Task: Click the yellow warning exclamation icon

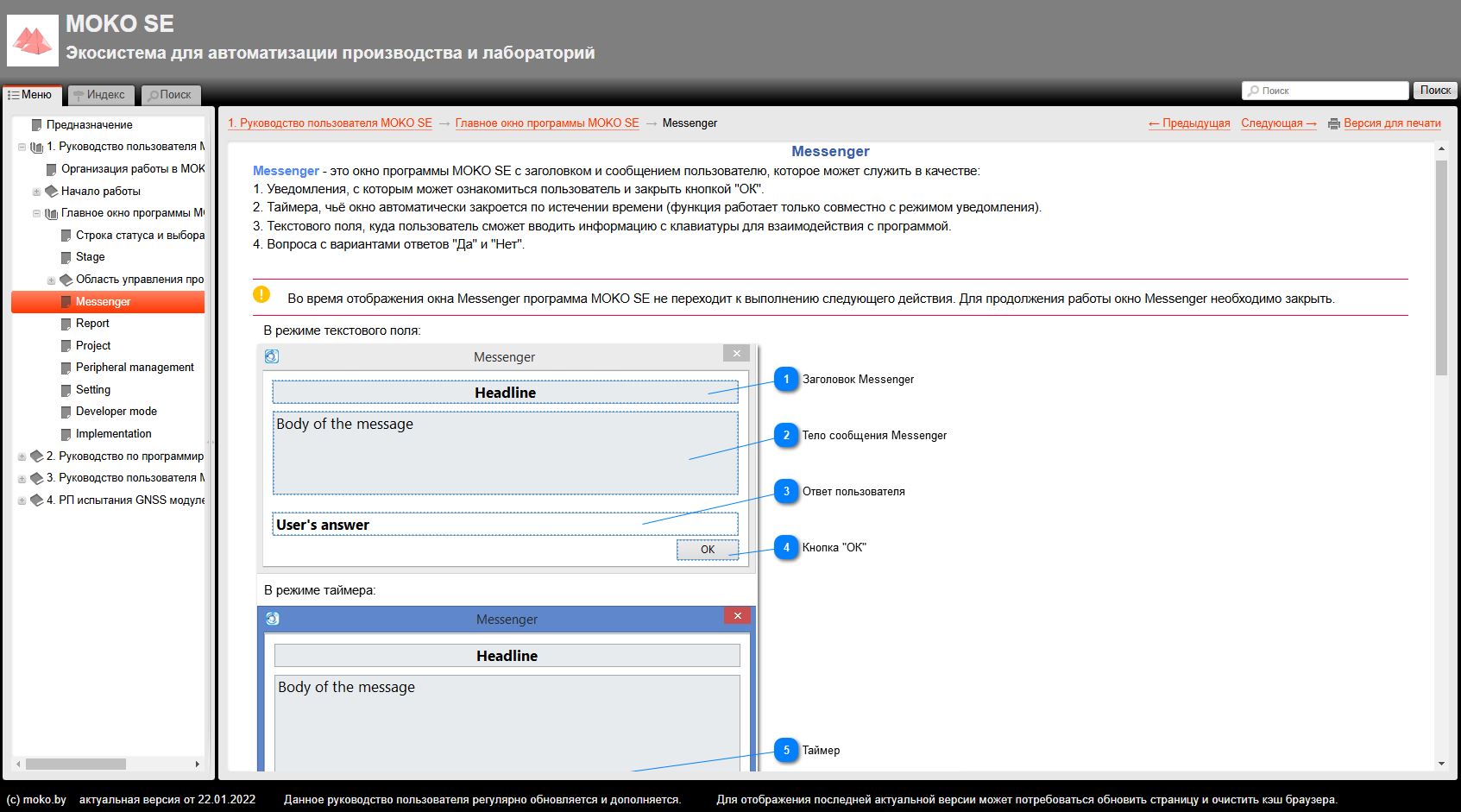Action: pyautogui.click(x=261, y=294)
